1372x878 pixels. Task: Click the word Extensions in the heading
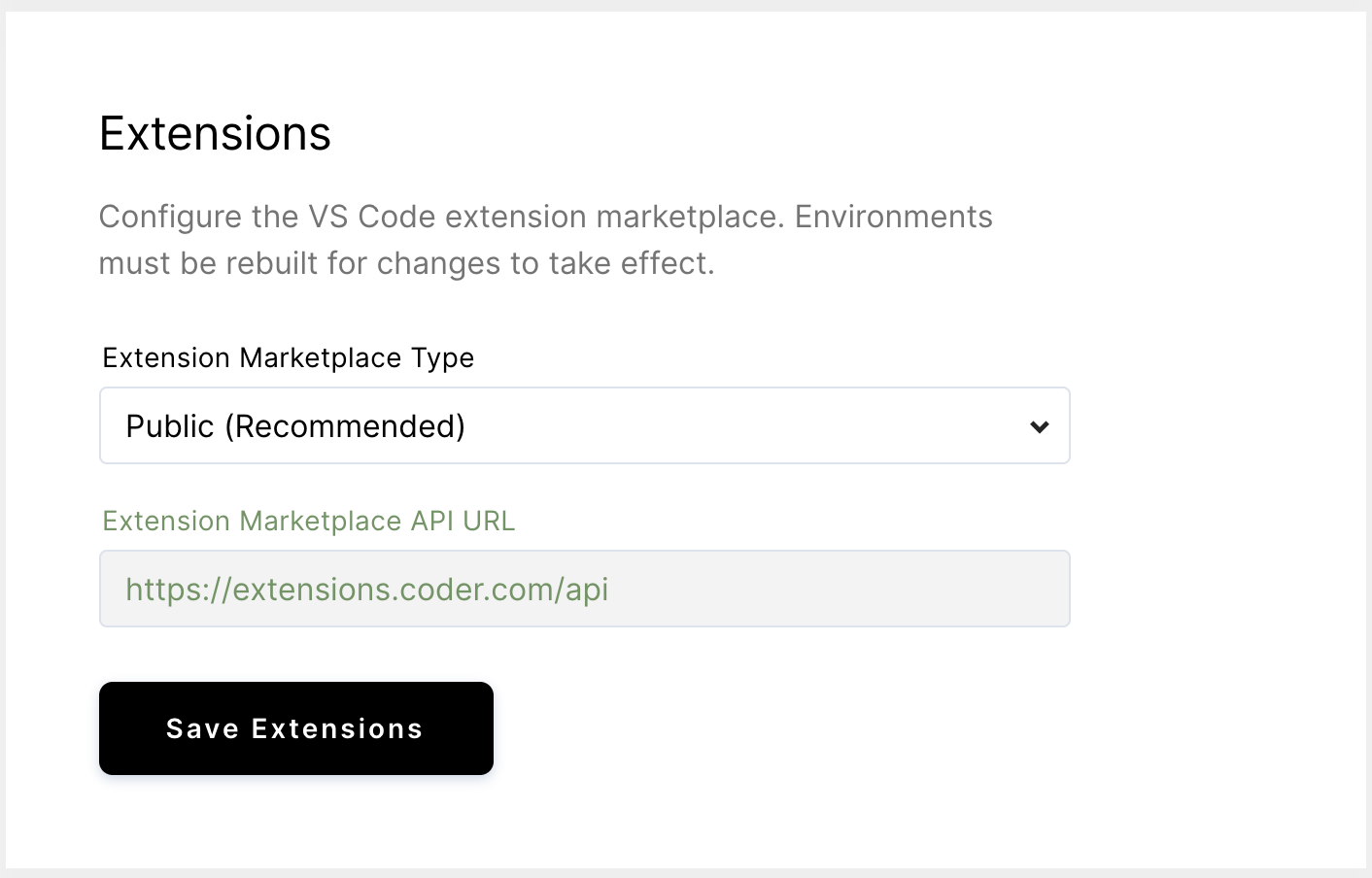tap(214, 134)
